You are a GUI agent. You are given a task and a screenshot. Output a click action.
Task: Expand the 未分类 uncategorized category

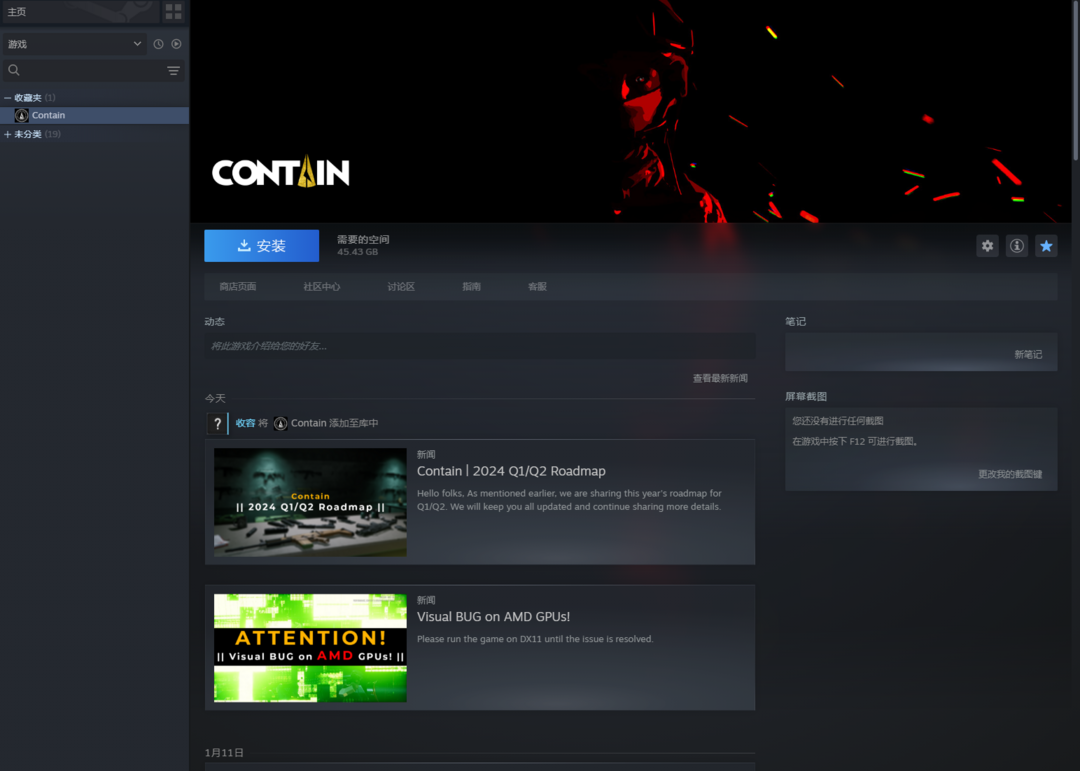[x=8, y=134]
